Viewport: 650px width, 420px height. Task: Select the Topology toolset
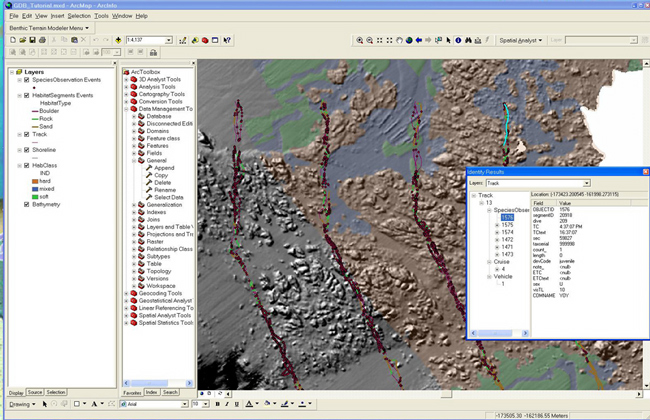pyautogui.click(x=155, y=271)
